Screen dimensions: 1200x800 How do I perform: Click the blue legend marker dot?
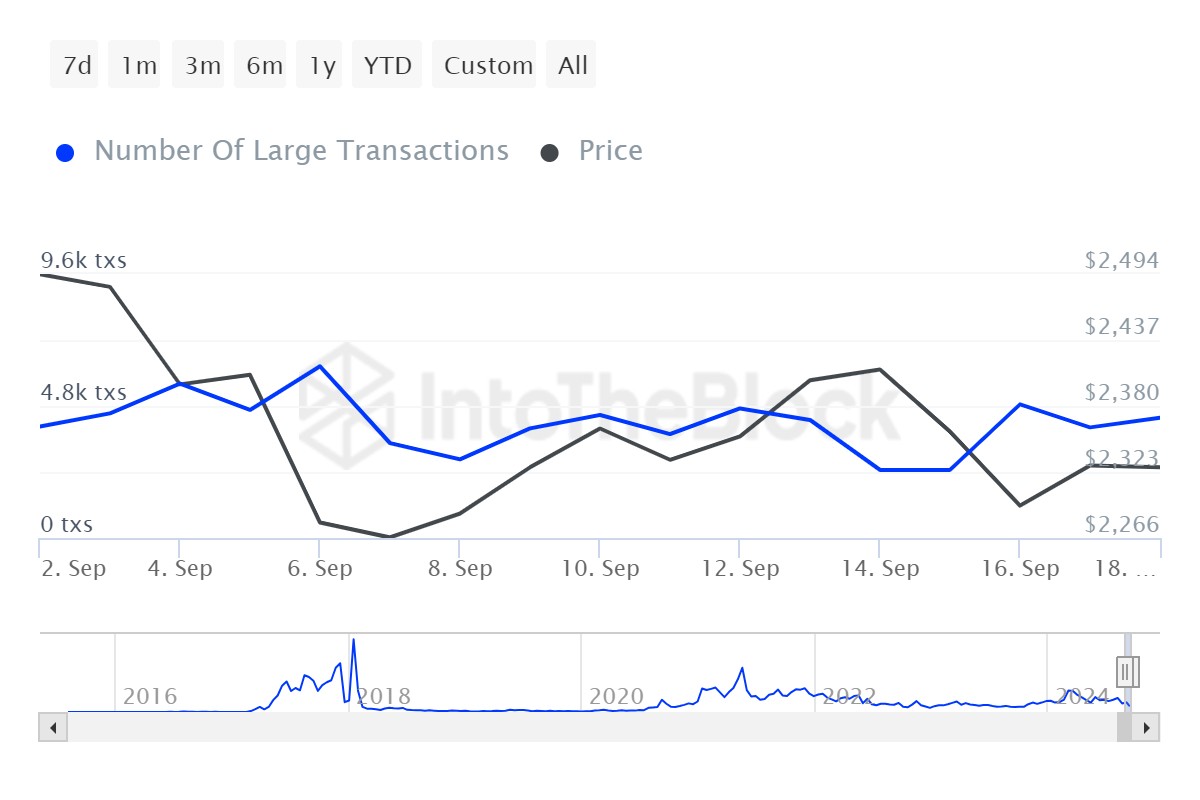[x=66, y=153]
